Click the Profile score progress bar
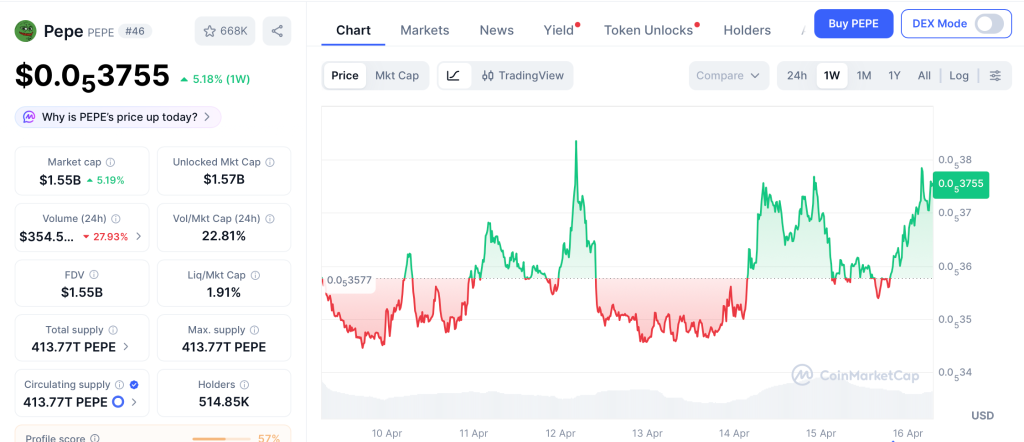This screenshot has height=442, width=1024. coord(221,438)
